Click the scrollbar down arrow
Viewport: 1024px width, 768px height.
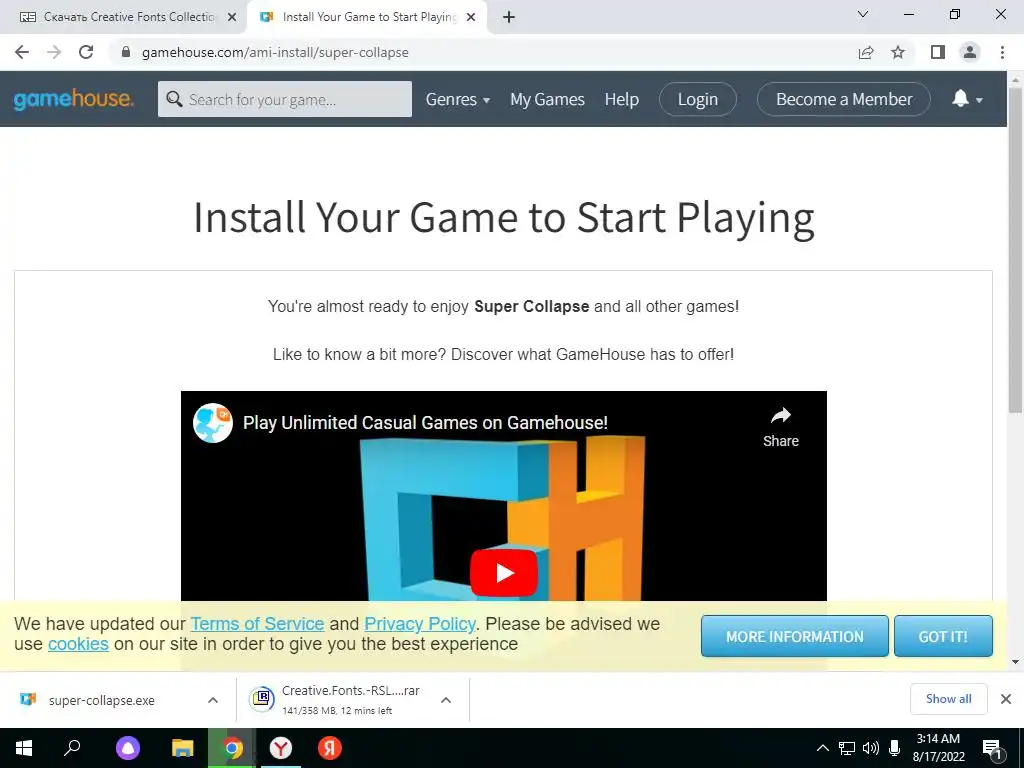[1015, 662]
